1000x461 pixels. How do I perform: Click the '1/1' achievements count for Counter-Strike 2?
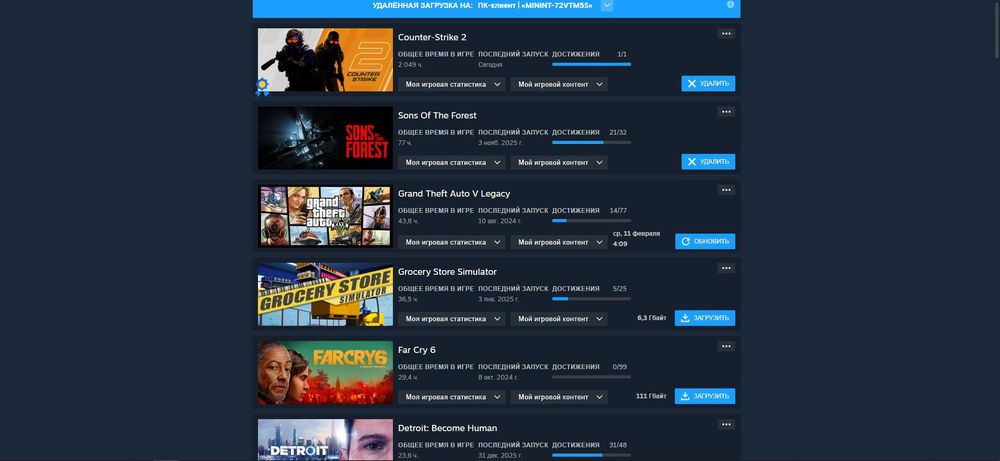622,54
